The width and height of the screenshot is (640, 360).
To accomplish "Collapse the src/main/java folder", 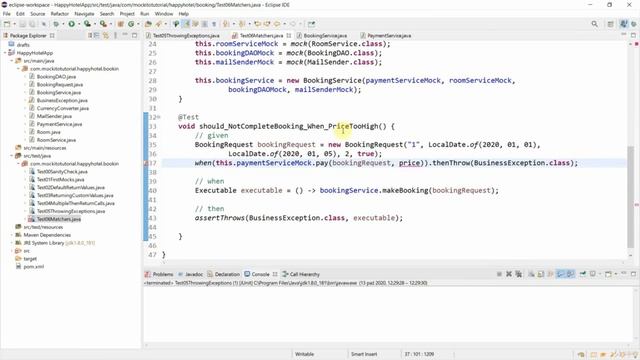I will [12, 61].
